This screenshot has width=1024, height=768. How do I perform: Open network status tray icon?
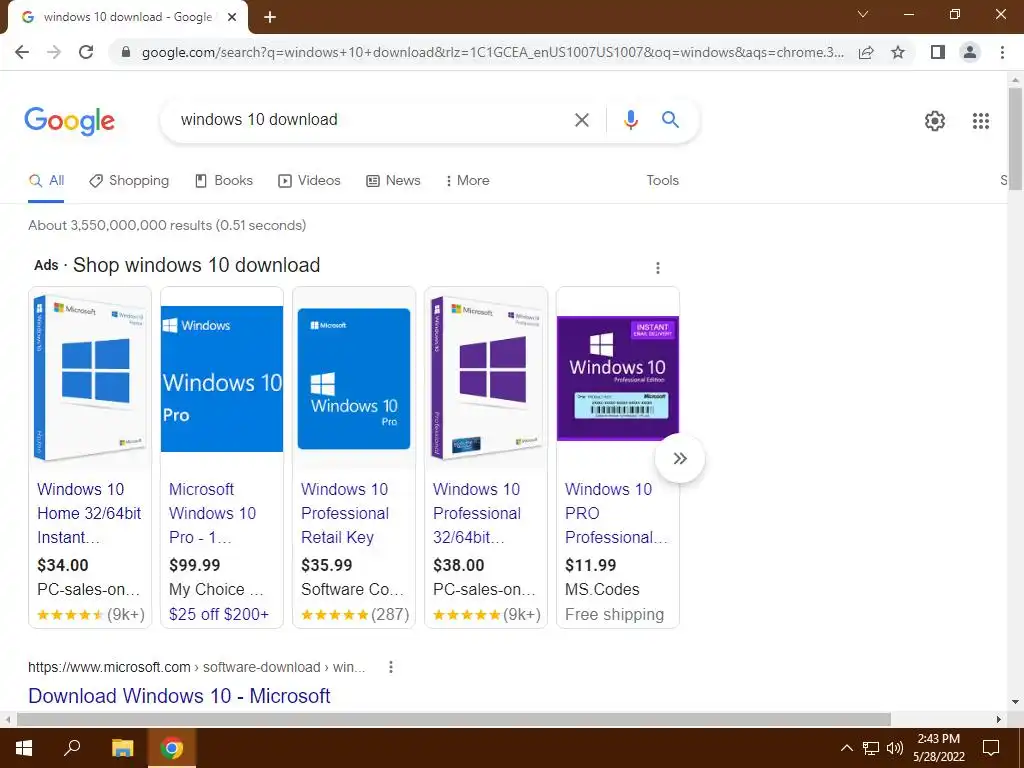(x=871, y=748)
